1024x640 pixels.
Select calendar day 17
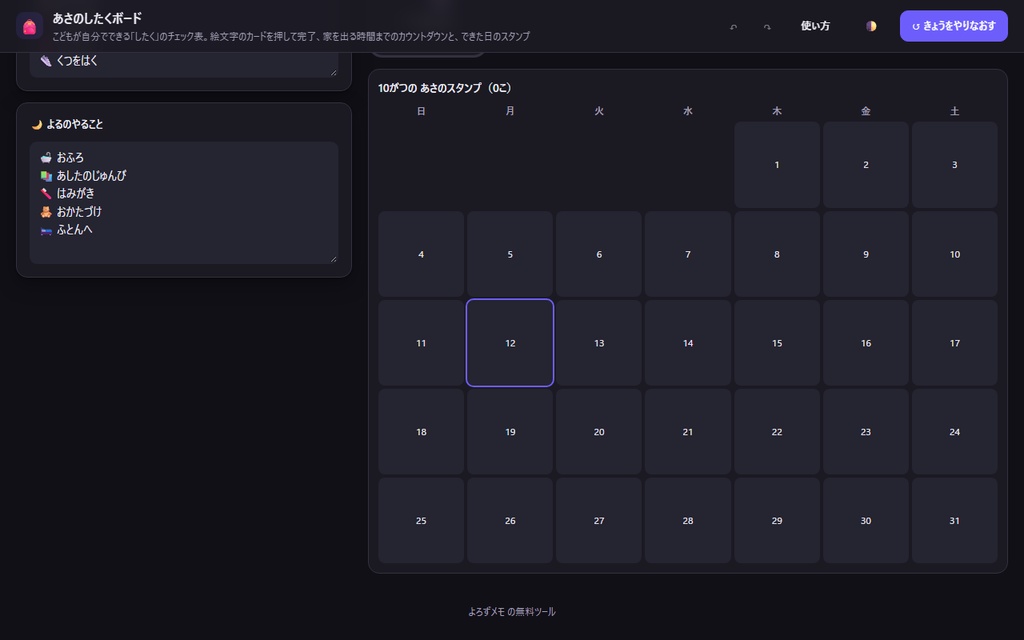954,343
